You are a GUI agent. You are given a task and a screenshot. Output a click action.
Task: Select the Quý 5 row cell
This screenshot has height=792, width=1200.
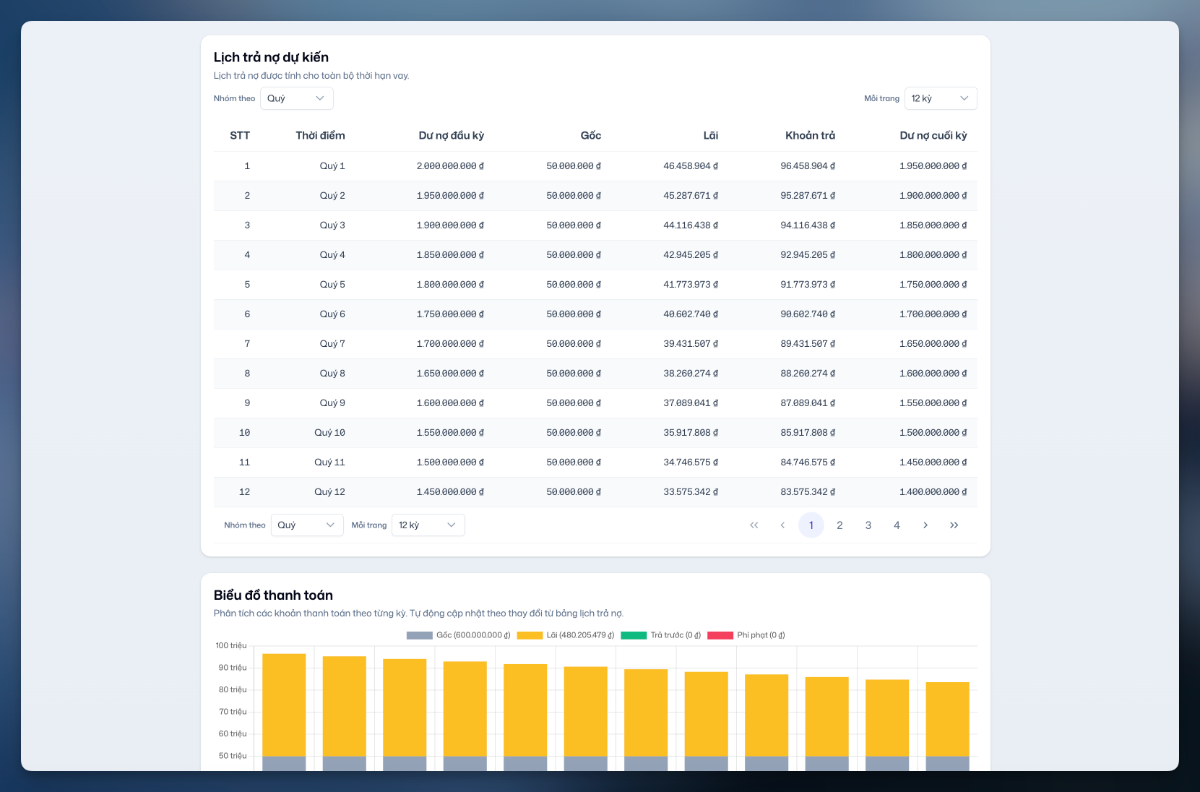tap(332, 285)
